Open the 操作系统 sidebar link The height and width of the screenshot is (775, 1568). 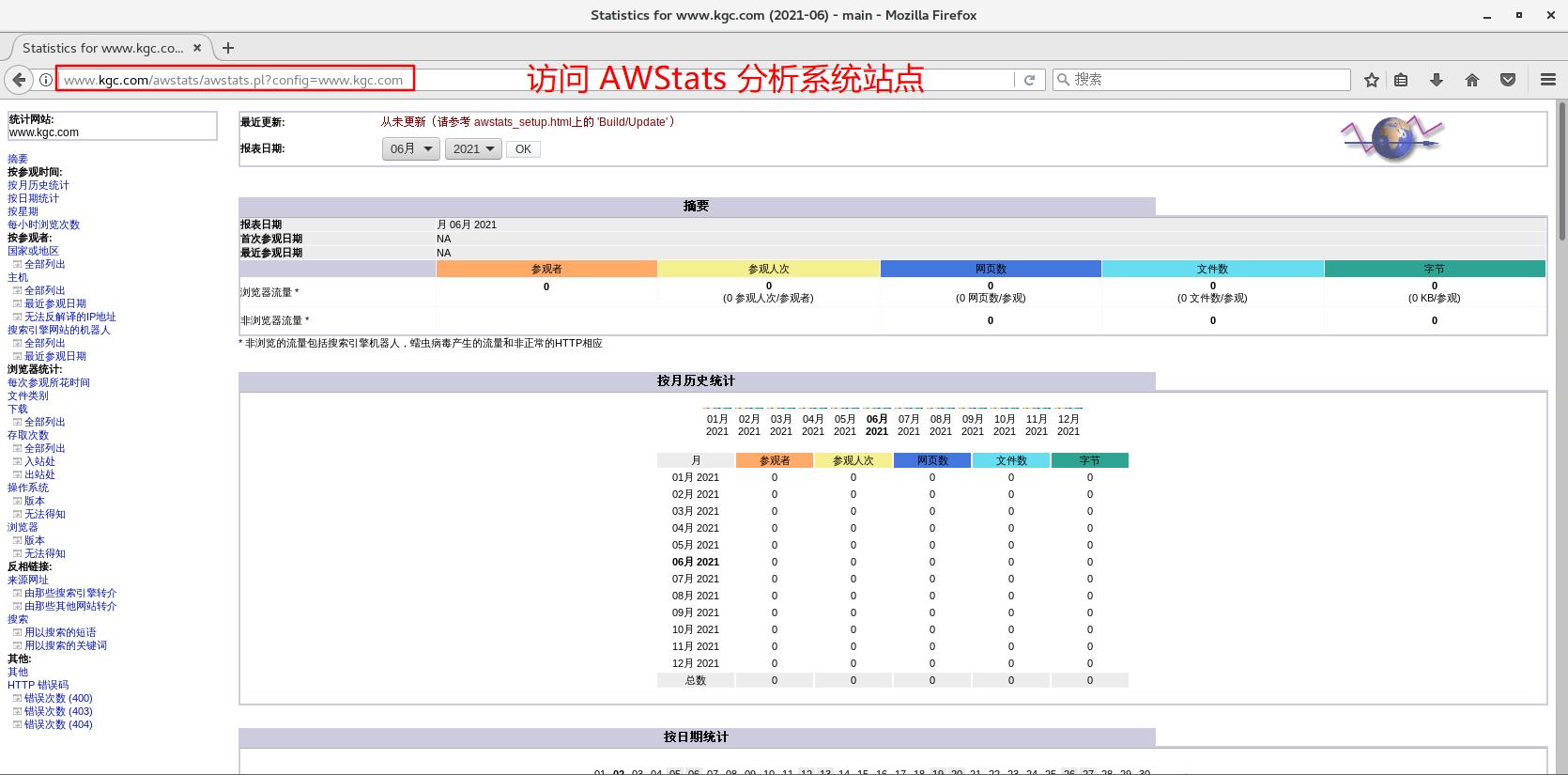[x=28, y=488]
